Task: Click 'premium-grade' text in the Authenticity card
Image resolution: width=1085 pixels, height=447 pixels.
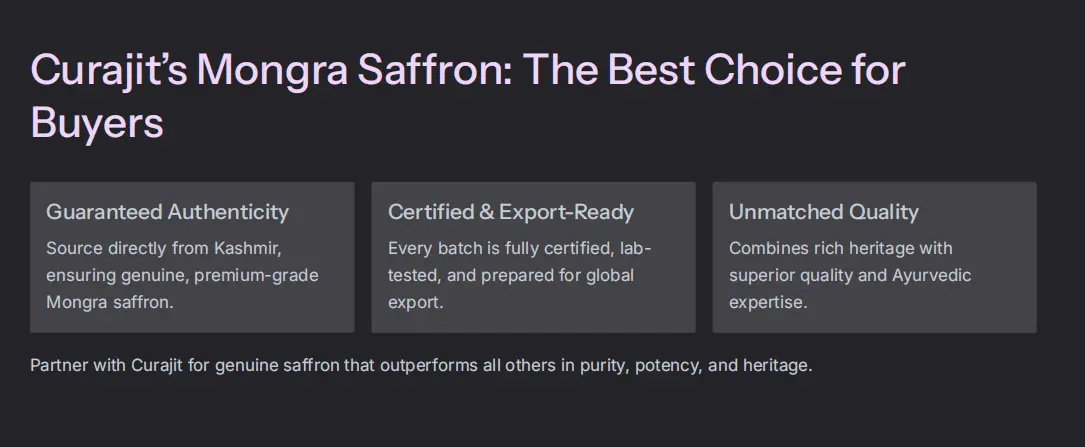Action: 257,275
